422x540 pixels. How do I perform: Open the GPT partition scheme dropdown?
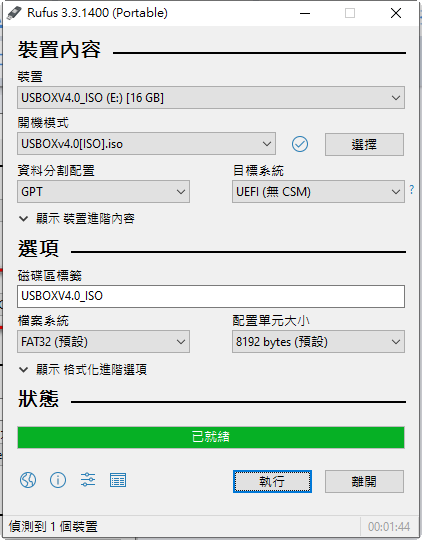tap(103, 191)
